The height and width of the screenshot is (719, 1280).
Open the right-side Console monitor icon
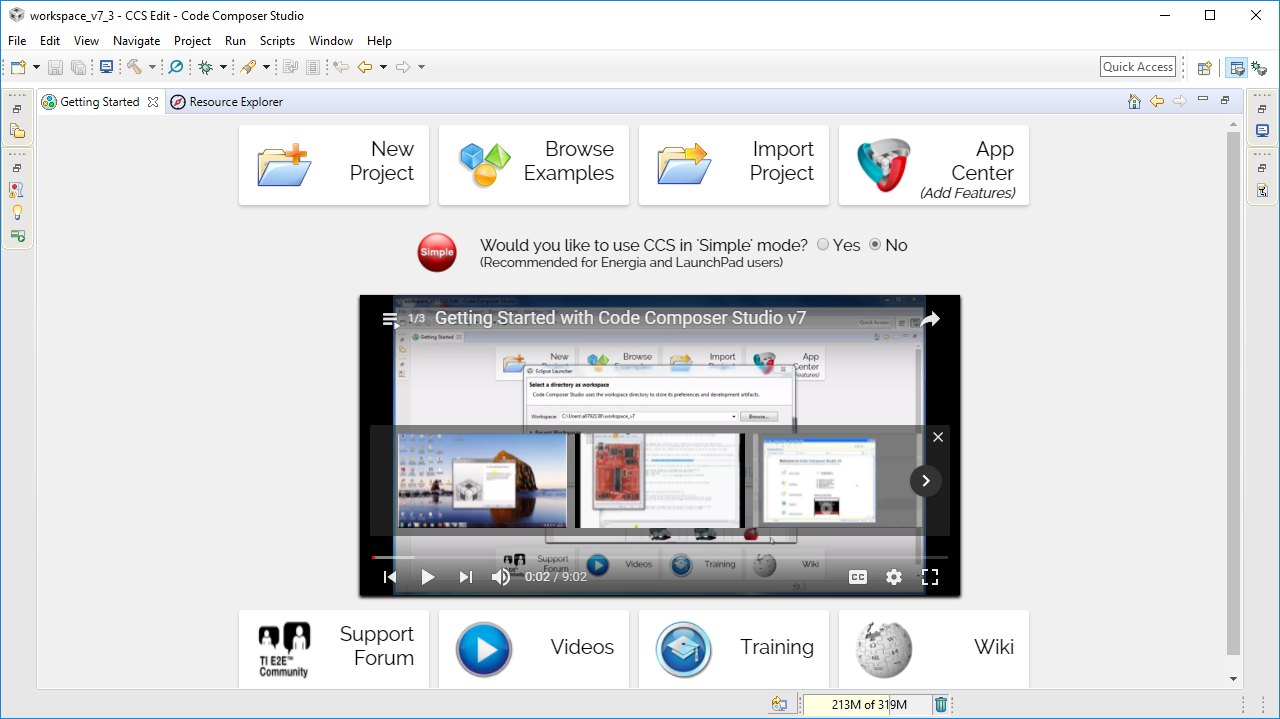tap(1262, 131)
